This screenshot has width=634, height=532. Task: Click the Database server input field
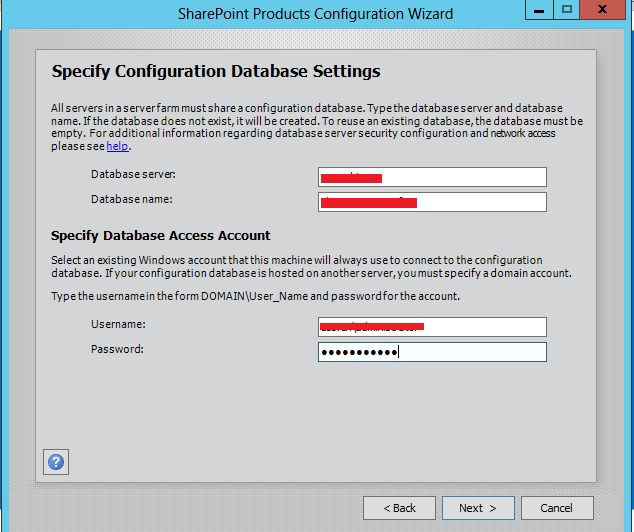pos(432,177)
